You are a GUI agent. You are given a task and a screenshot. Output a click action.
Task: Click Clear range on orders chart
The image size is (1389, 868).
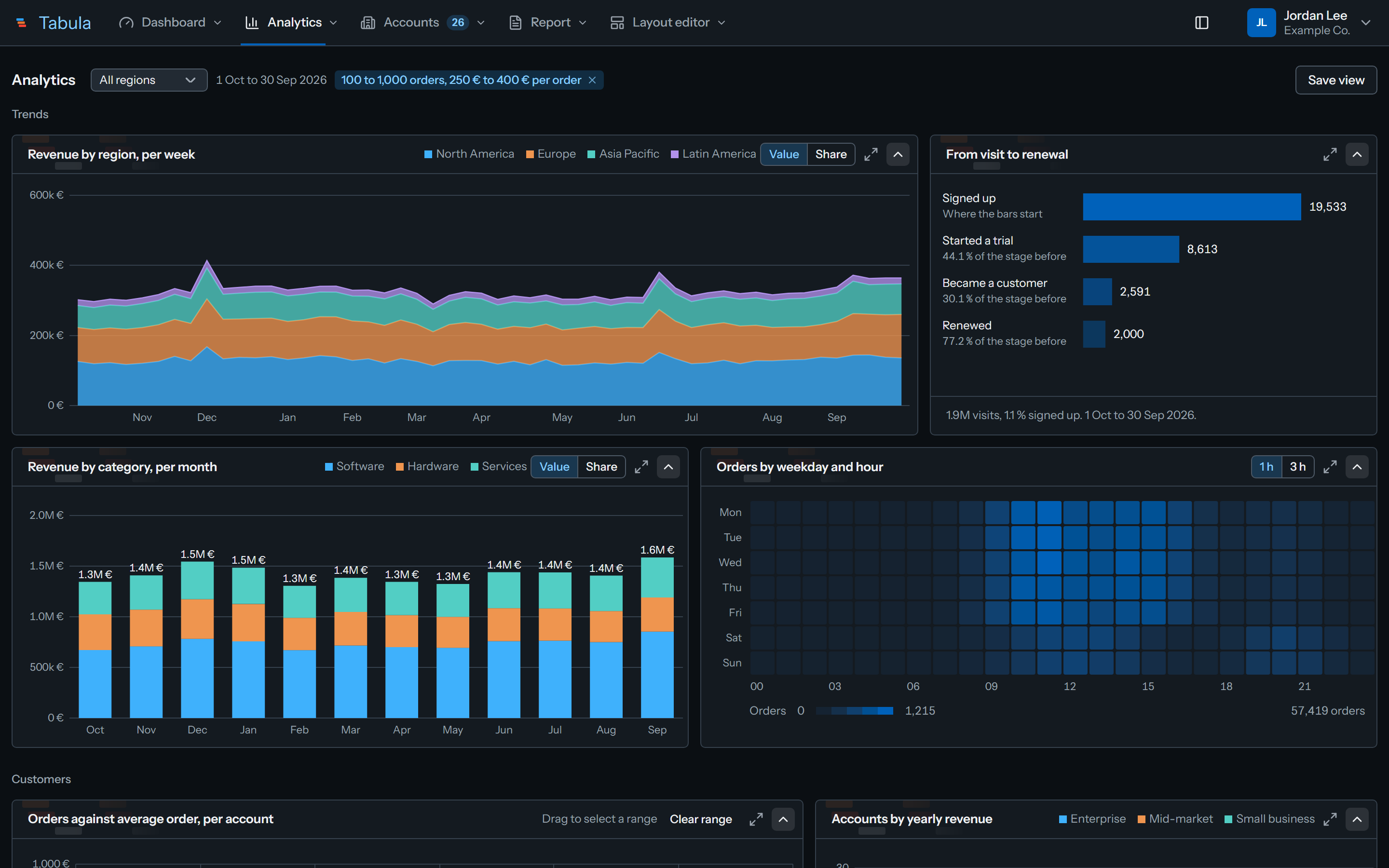point(700,819)
